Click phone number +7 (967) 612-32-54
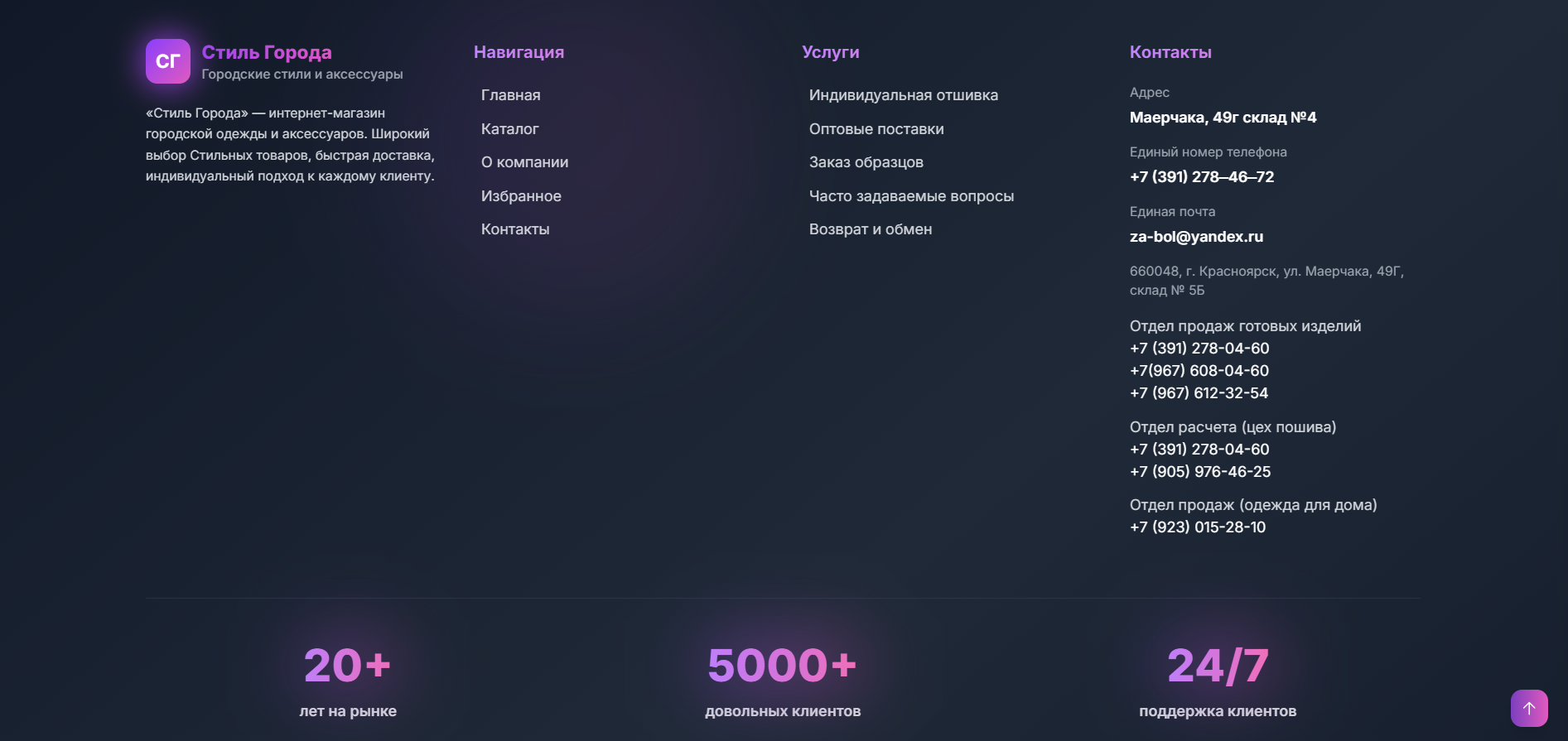 click(x=1199, y=393)
